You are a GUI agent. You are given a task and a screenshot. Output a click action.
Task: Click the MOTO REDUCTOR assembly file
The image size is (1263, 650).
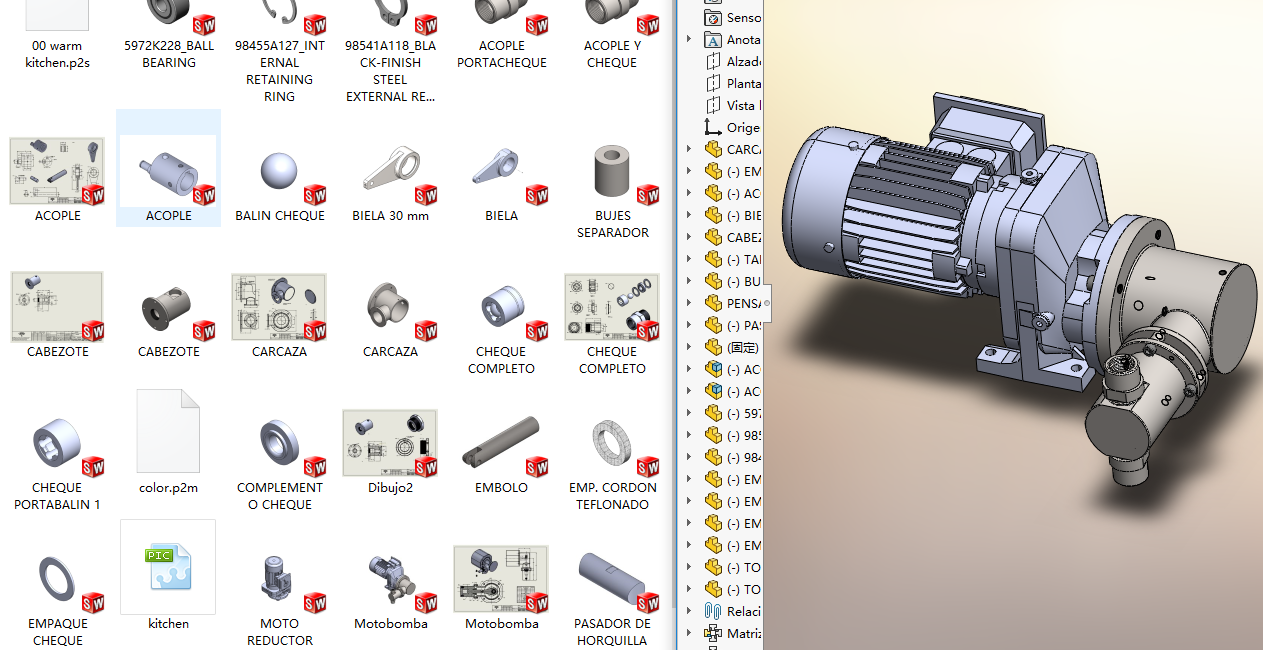pyautogui.click(x=279, y=580)
